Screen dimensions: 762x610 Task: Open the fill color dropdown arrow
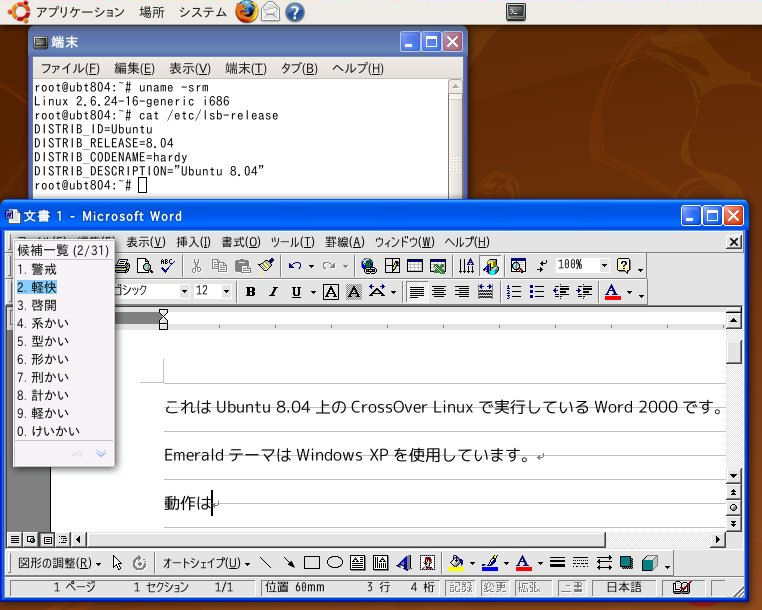[472, 563]
